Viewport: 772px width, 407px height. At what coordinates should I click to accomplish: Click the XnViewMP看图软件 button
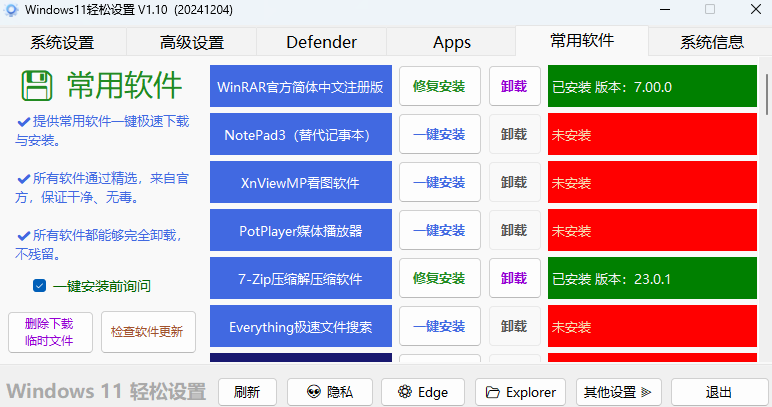pos(301,182)
